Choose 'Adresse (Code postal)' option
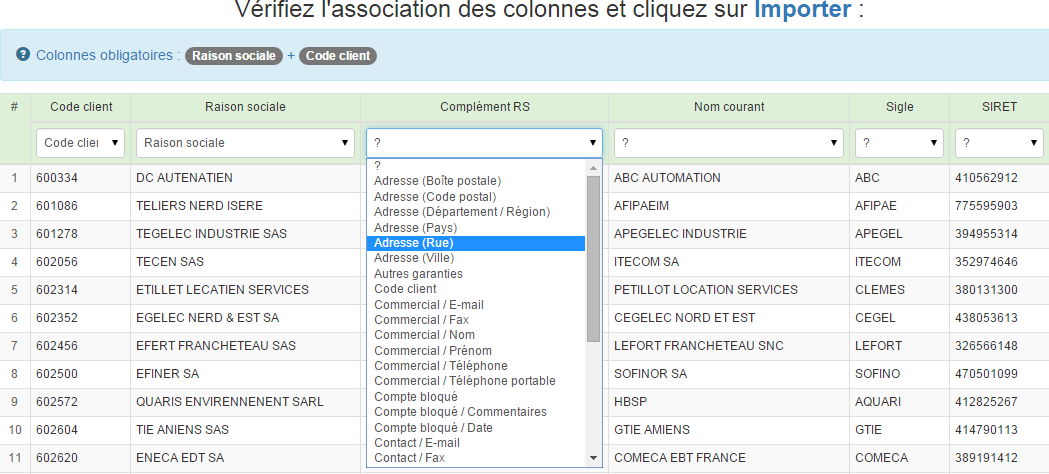 (x=435, y=196)
